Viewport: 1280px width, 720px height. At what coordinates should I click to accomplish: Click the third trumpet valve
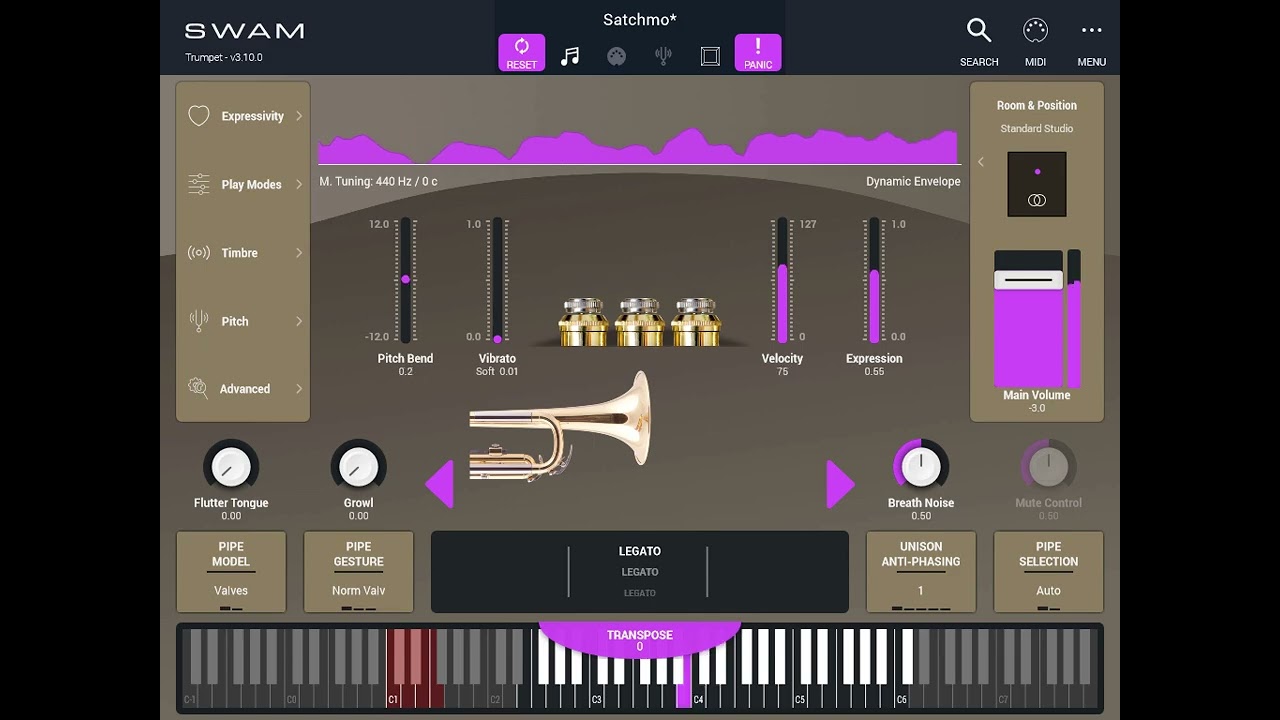695,322
